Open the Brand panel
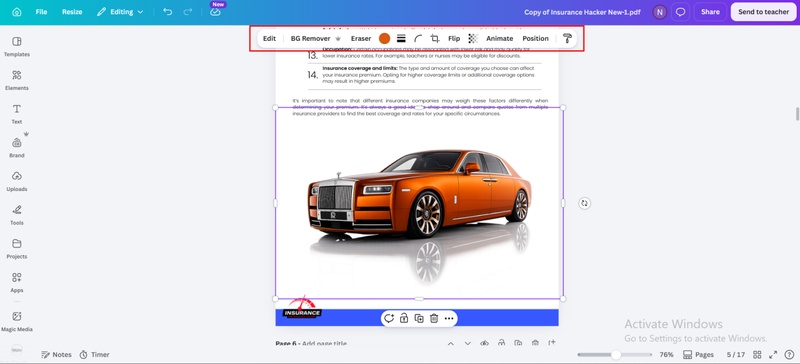The image size is (800, 364). click(17, 148)
